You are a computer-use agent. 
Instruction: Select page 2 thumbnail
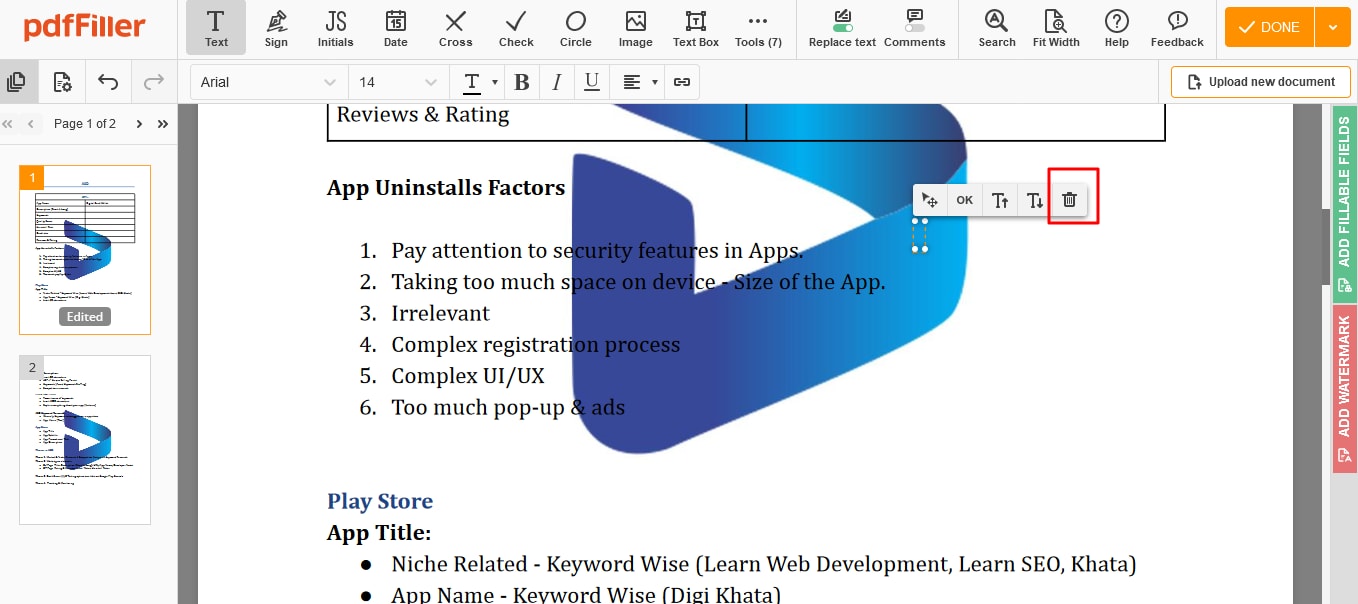(x=85, y=440)
